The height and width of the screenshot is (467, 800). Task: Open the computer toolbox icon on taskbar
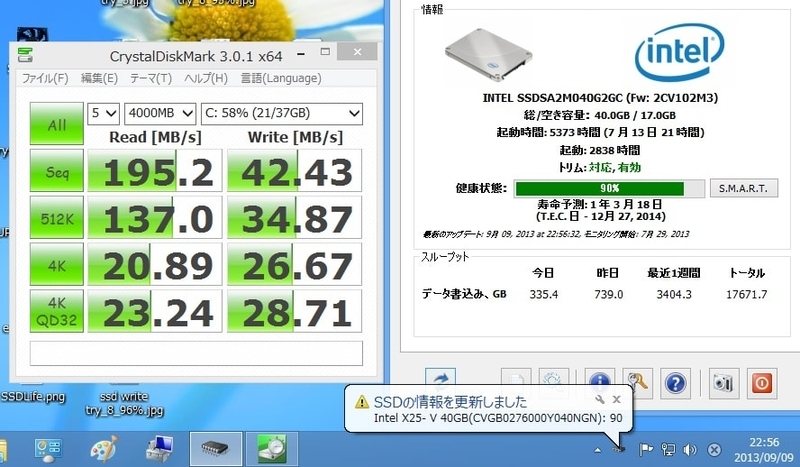tap(160, 449)
